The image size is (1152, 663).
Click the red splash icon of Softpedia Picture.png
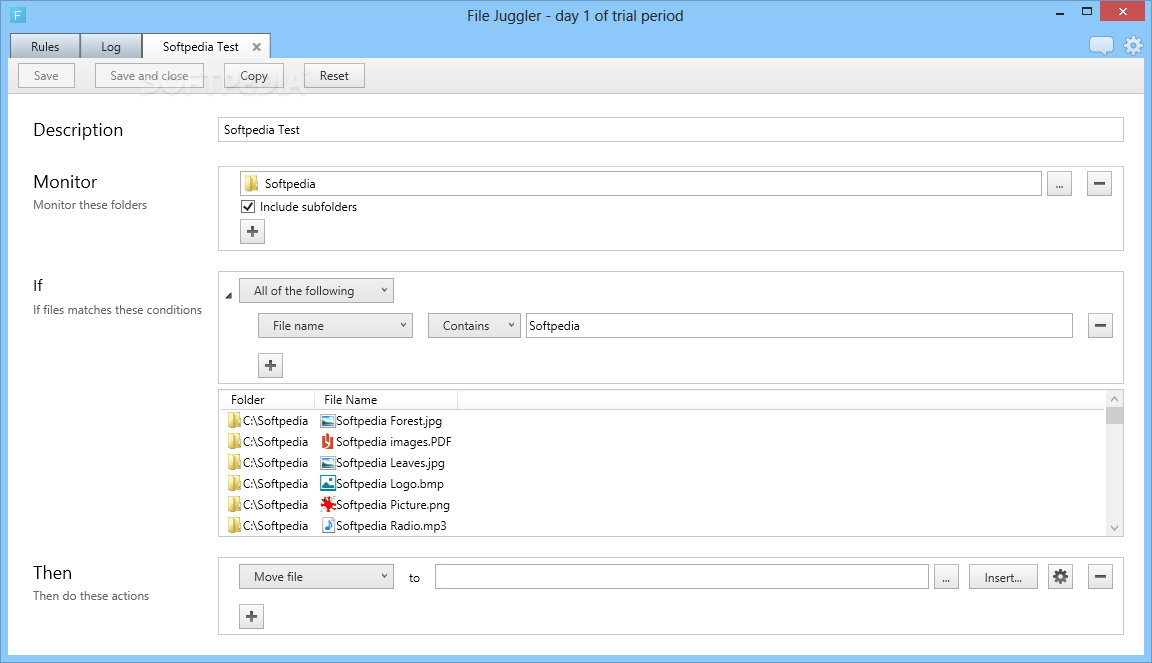[328, 505]
